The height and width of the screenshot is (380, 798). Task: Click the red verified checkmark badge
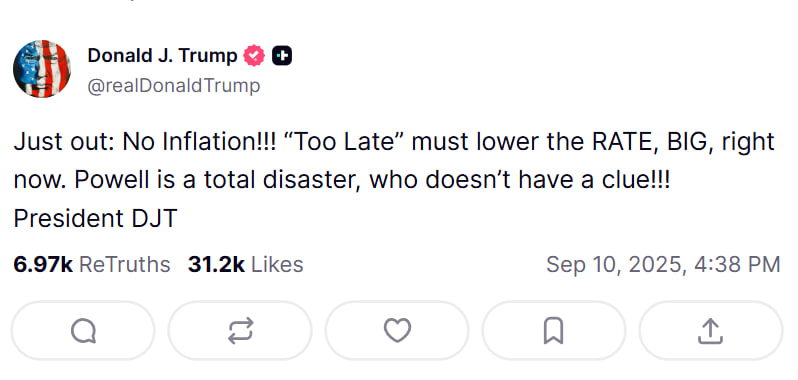pyautogui.click(x=254, y=55)
